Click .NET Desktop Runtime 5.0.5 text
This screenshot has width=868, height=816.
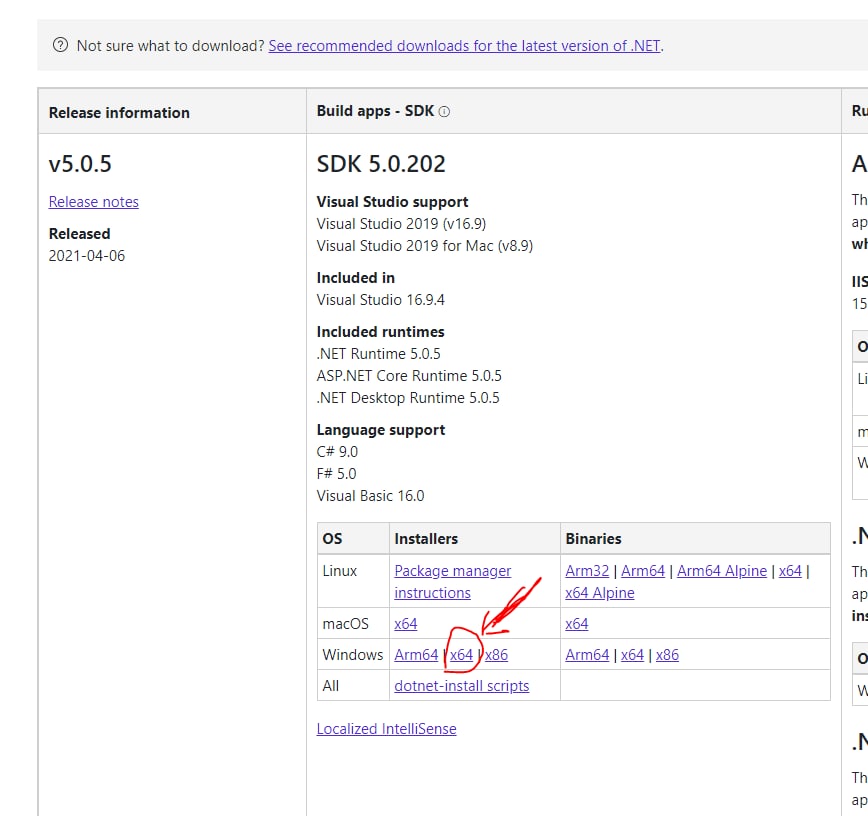tap(408, 398)
